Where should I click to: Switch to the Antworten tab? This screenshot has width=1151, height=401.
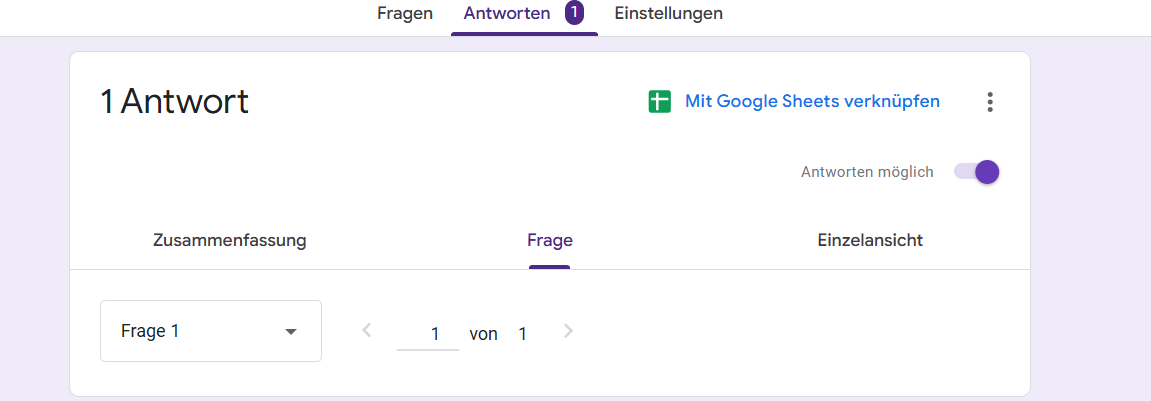click(x=507, y=14)
